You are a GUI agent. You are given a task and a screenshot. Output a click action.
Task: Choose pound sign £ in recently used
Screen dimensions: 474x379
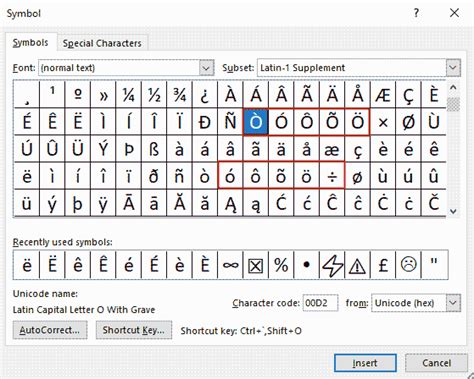[383, 265]
